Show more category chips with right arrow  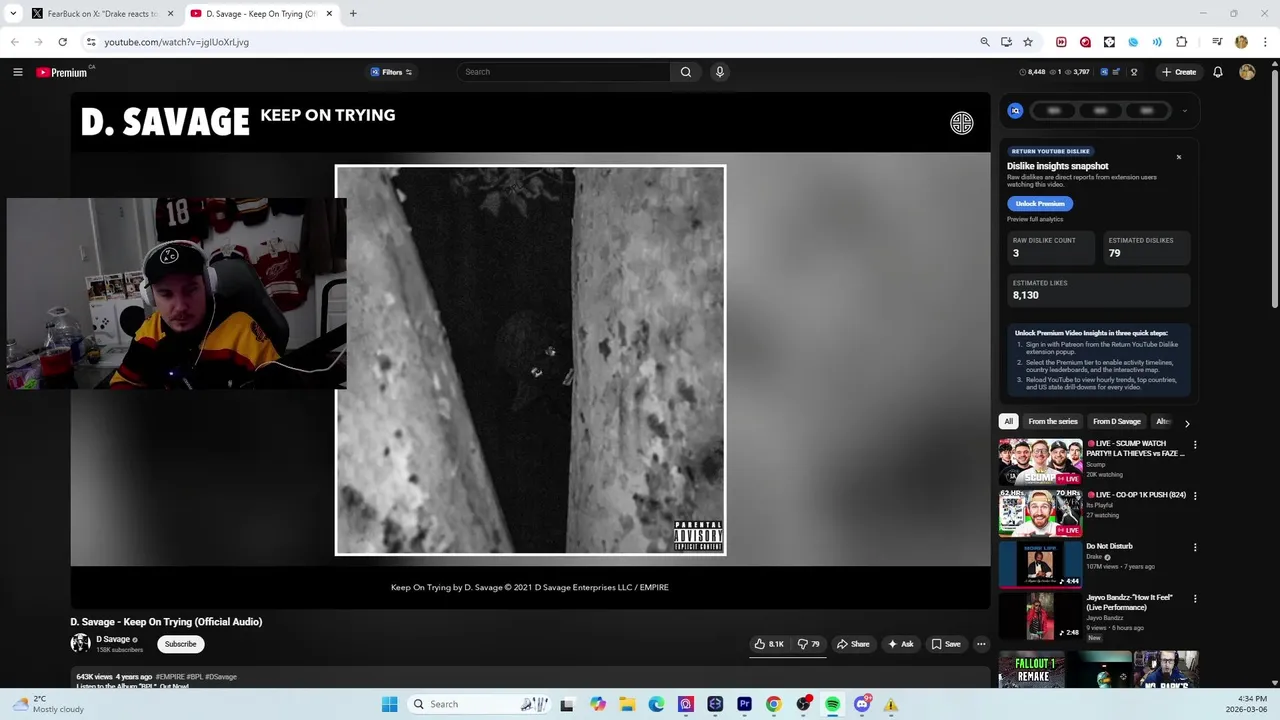1187,423
